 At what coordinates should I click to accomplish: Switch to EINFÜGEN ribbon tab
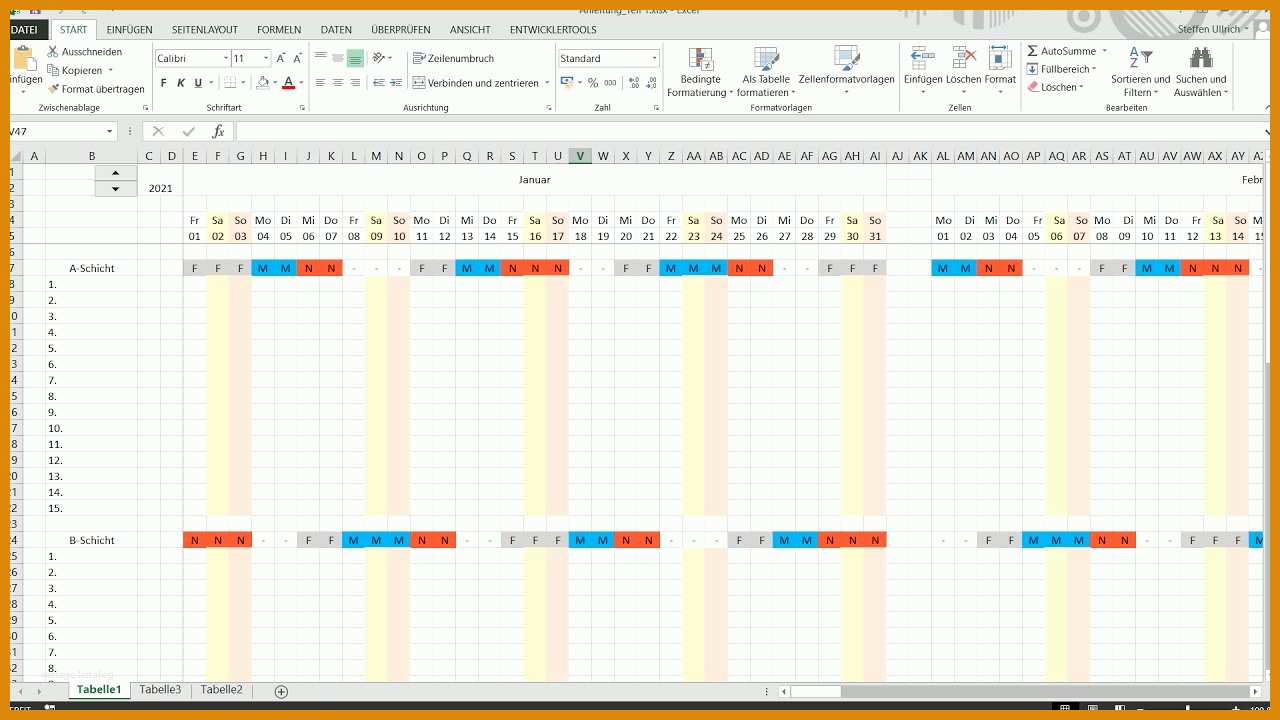pos(129,30)
